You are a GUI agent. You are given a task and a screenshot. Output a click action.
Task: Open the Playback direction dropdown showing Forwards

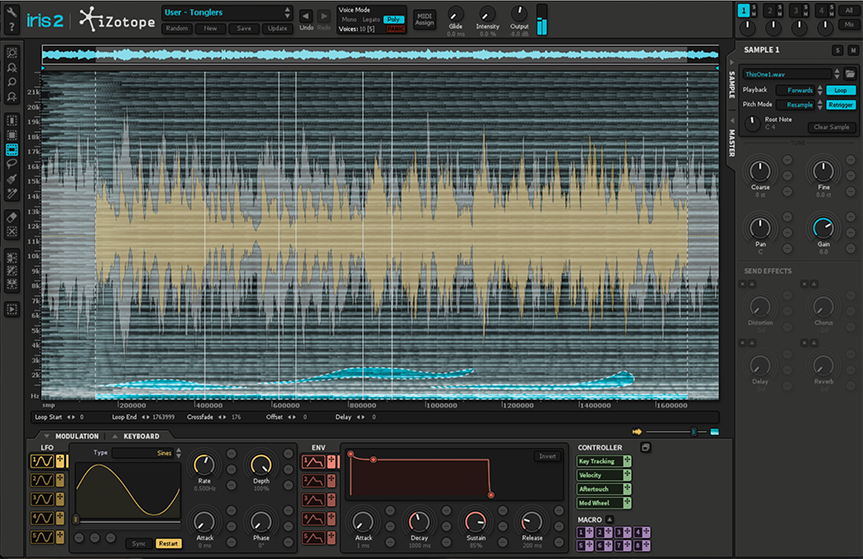[799, 90]
